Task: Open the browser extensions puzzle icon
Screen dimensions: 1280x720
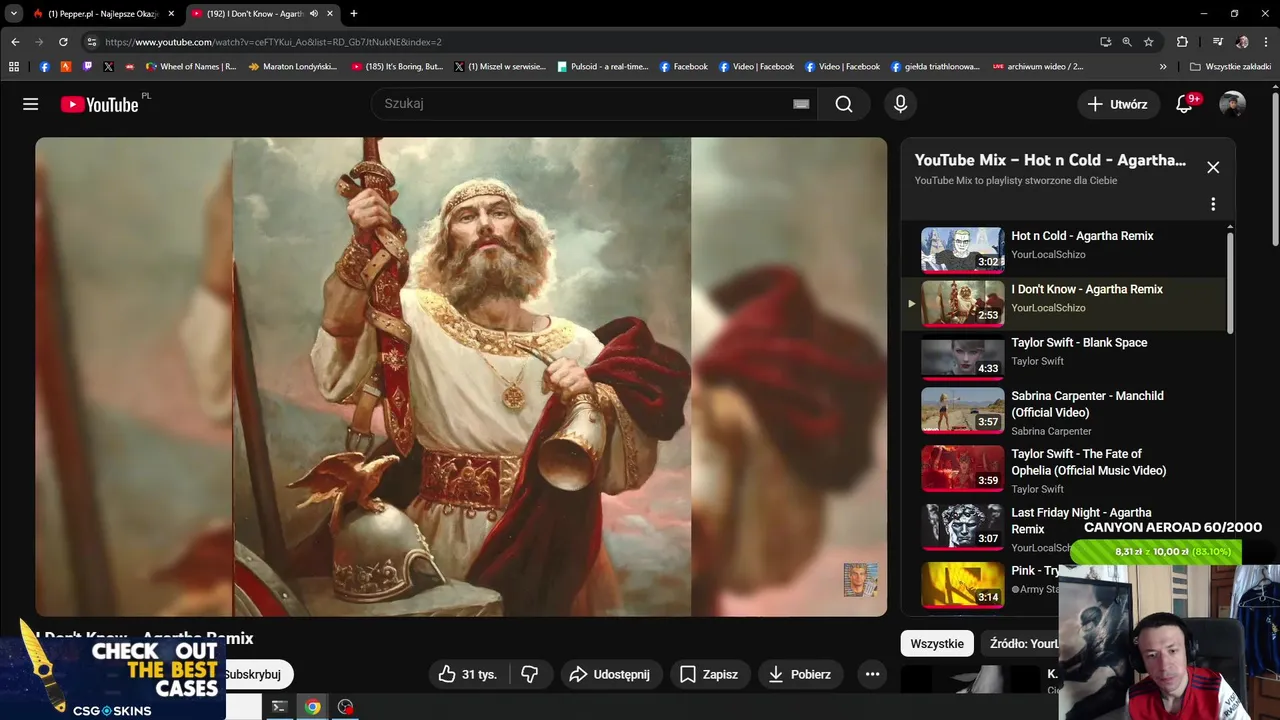Action: coord(1182,42)
